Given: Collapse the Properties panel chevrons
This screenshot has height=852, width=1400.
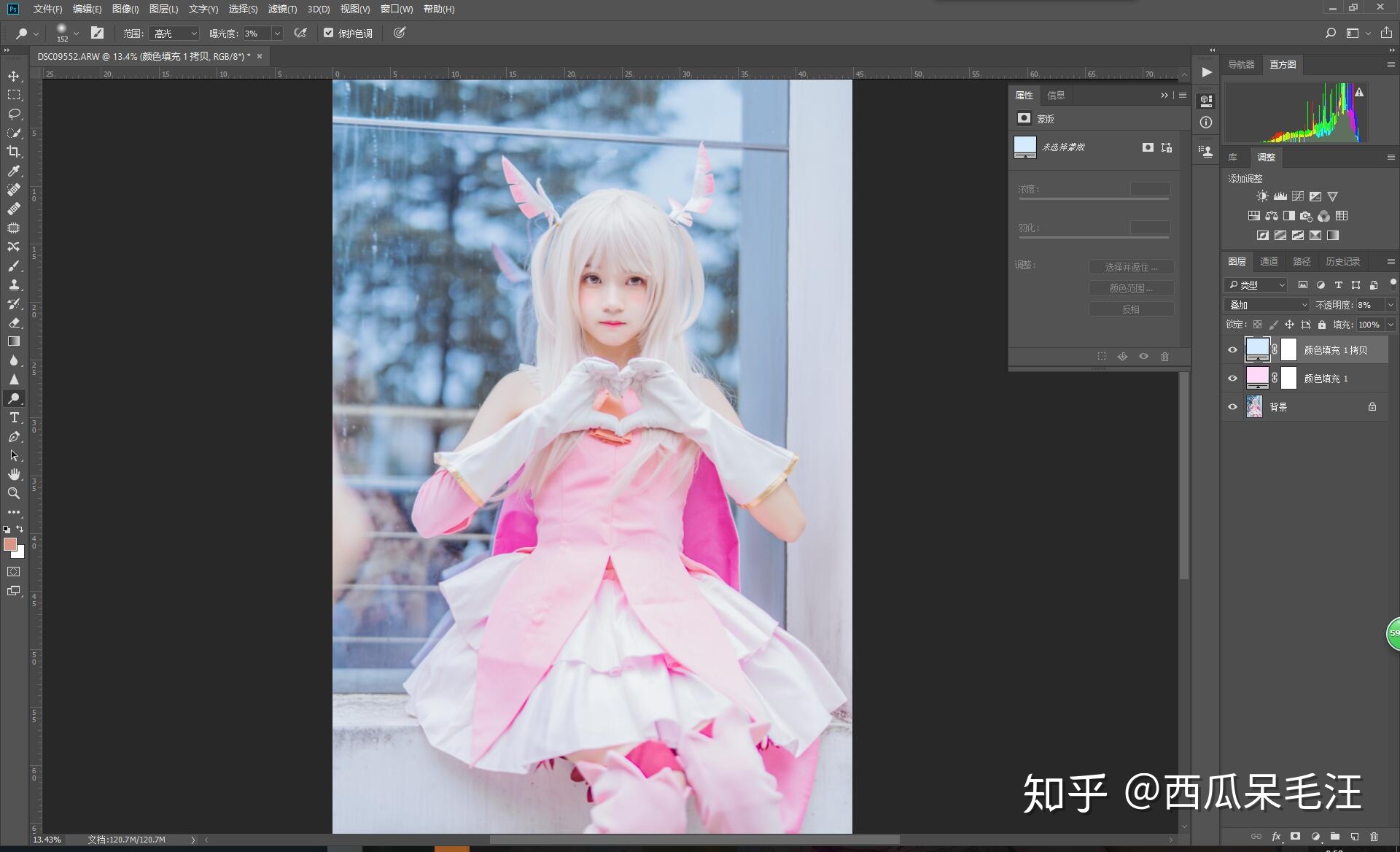Looking at the screenshot, I should [x=1164, y=96].
